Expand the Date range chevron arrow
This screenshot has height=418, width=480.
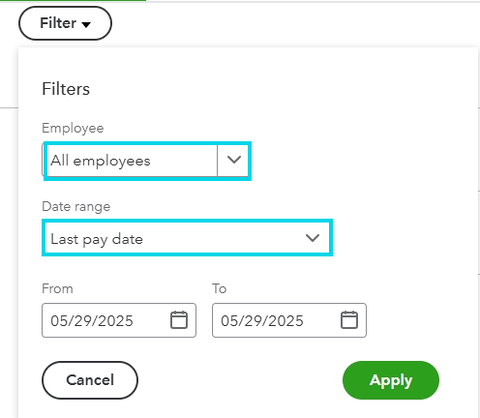pyautogui.click(x=312, y=238)
